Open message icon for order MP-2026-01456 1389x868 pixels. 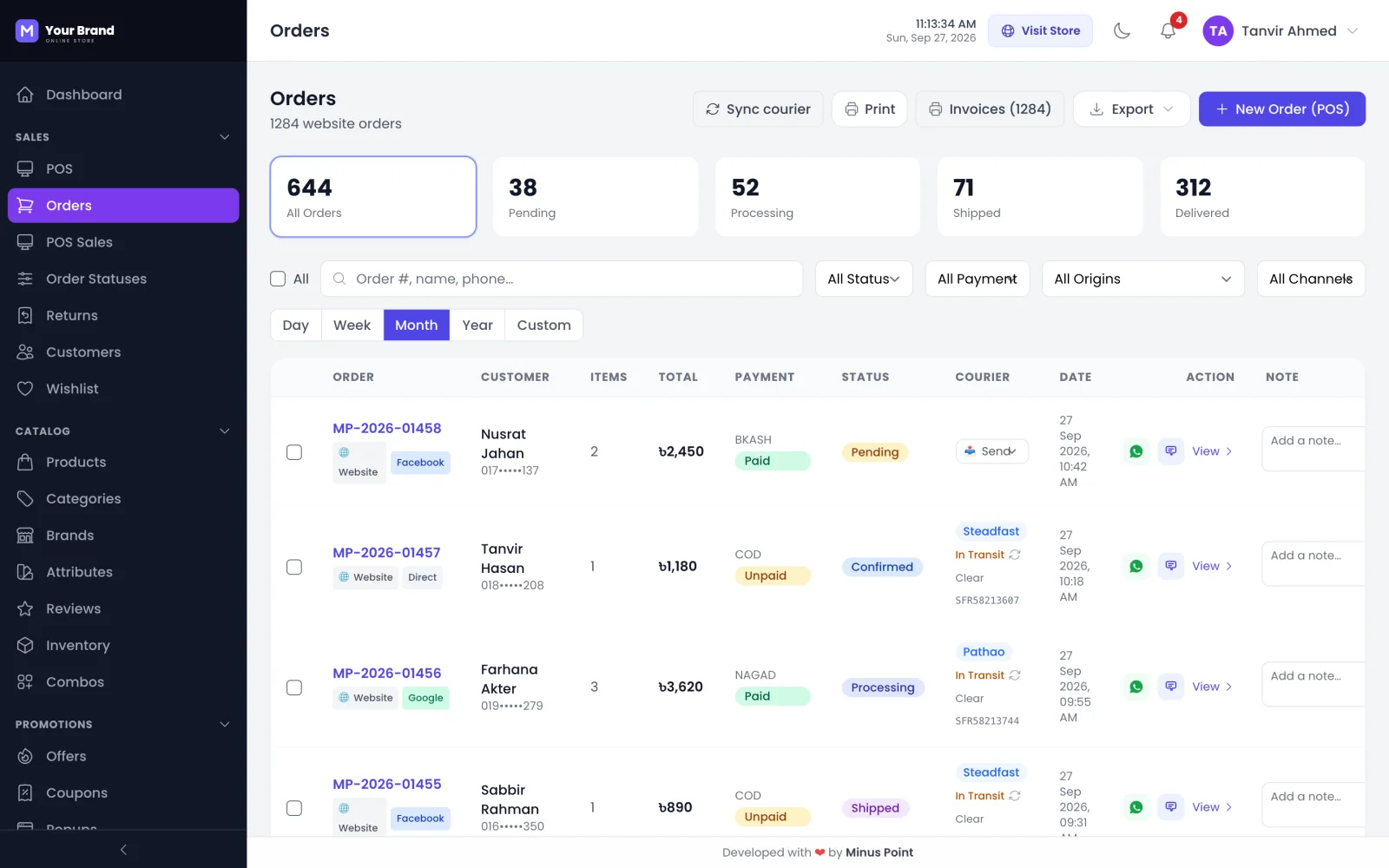tap(1171, 687)
